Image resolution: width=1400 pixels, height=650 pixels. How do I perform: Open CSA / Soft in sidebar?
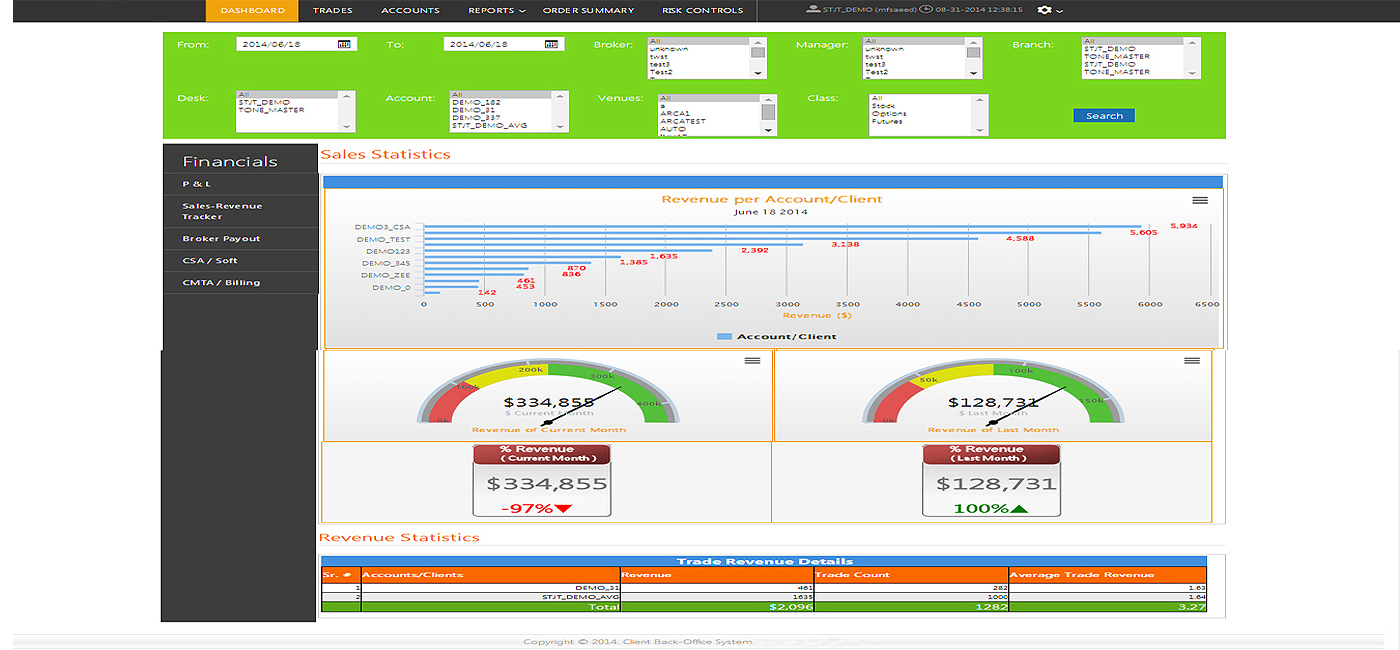[240, 261]
